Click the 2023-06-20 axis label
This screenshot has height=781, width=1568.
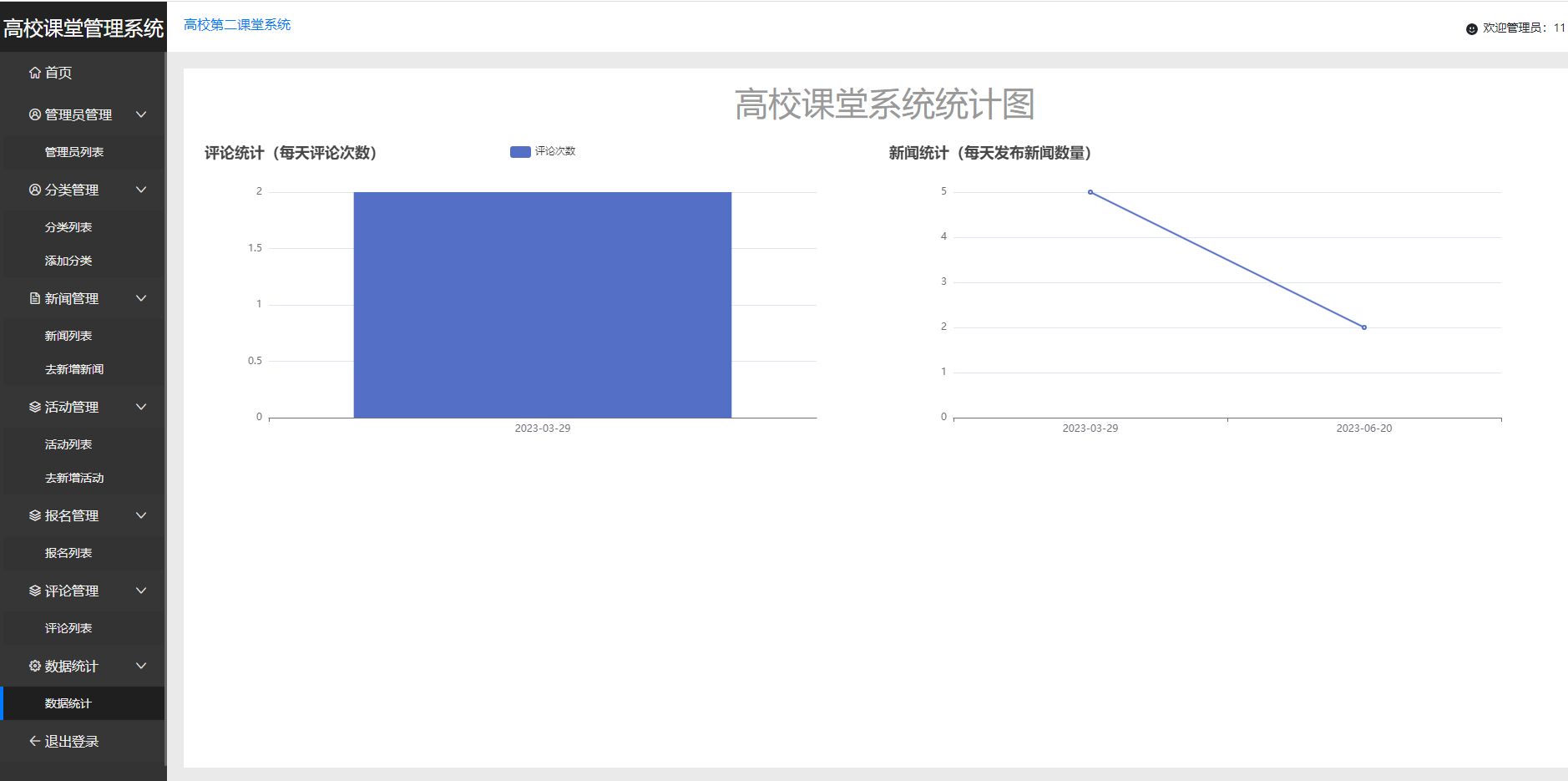click(x=1364, y=429)
